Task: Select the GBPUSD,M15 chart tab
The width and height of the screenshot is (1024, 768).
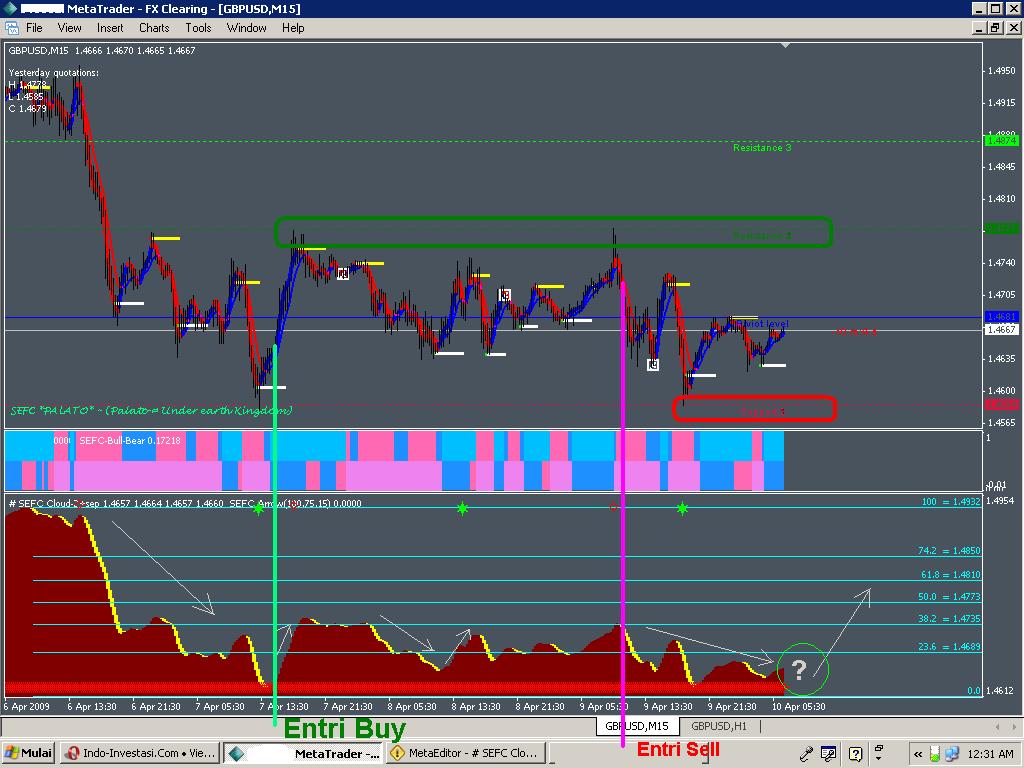Action: point(637,726)
